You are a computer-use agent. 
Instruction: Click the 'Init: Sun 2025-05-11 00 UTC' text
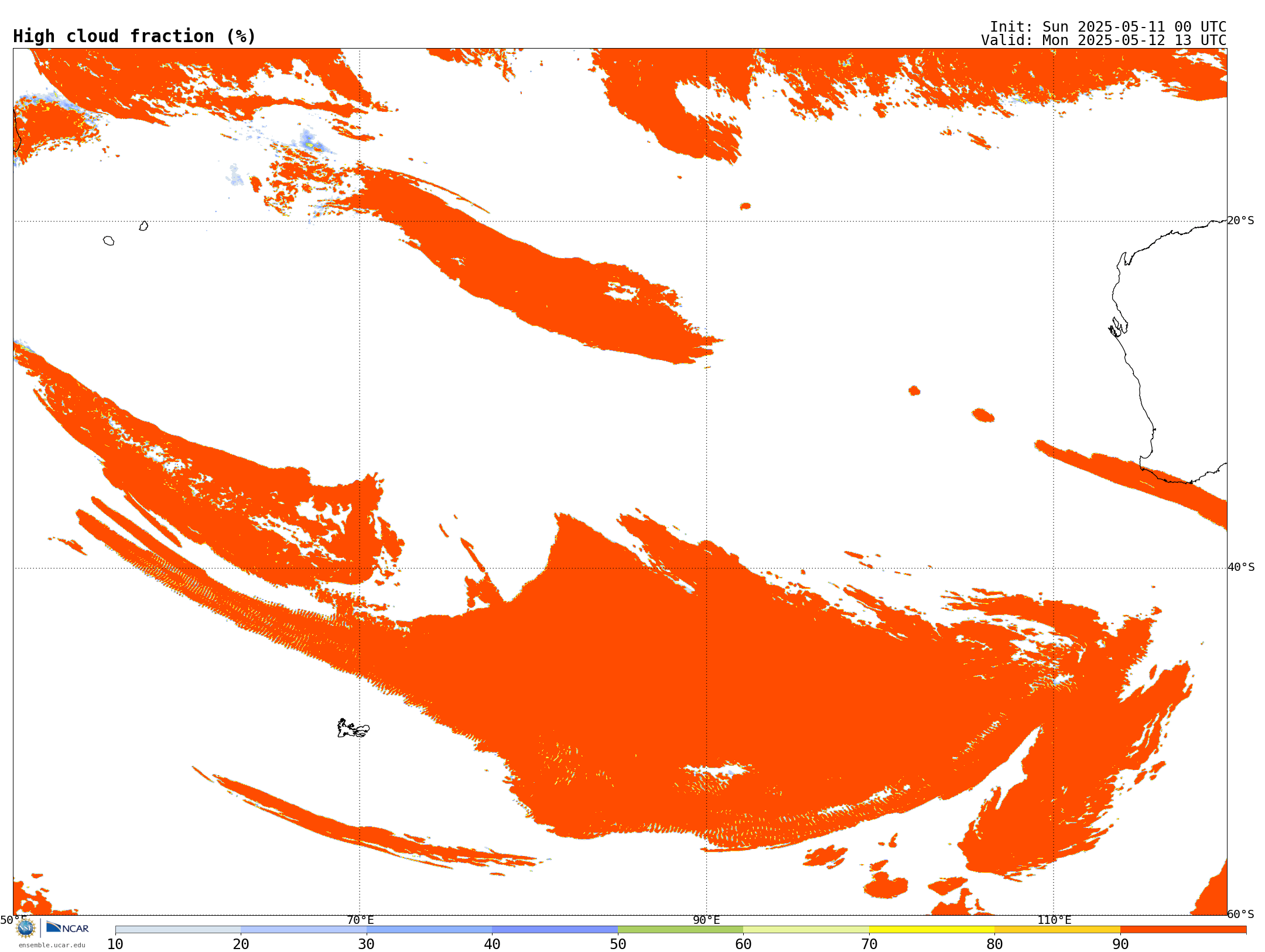click(1108, 27)
